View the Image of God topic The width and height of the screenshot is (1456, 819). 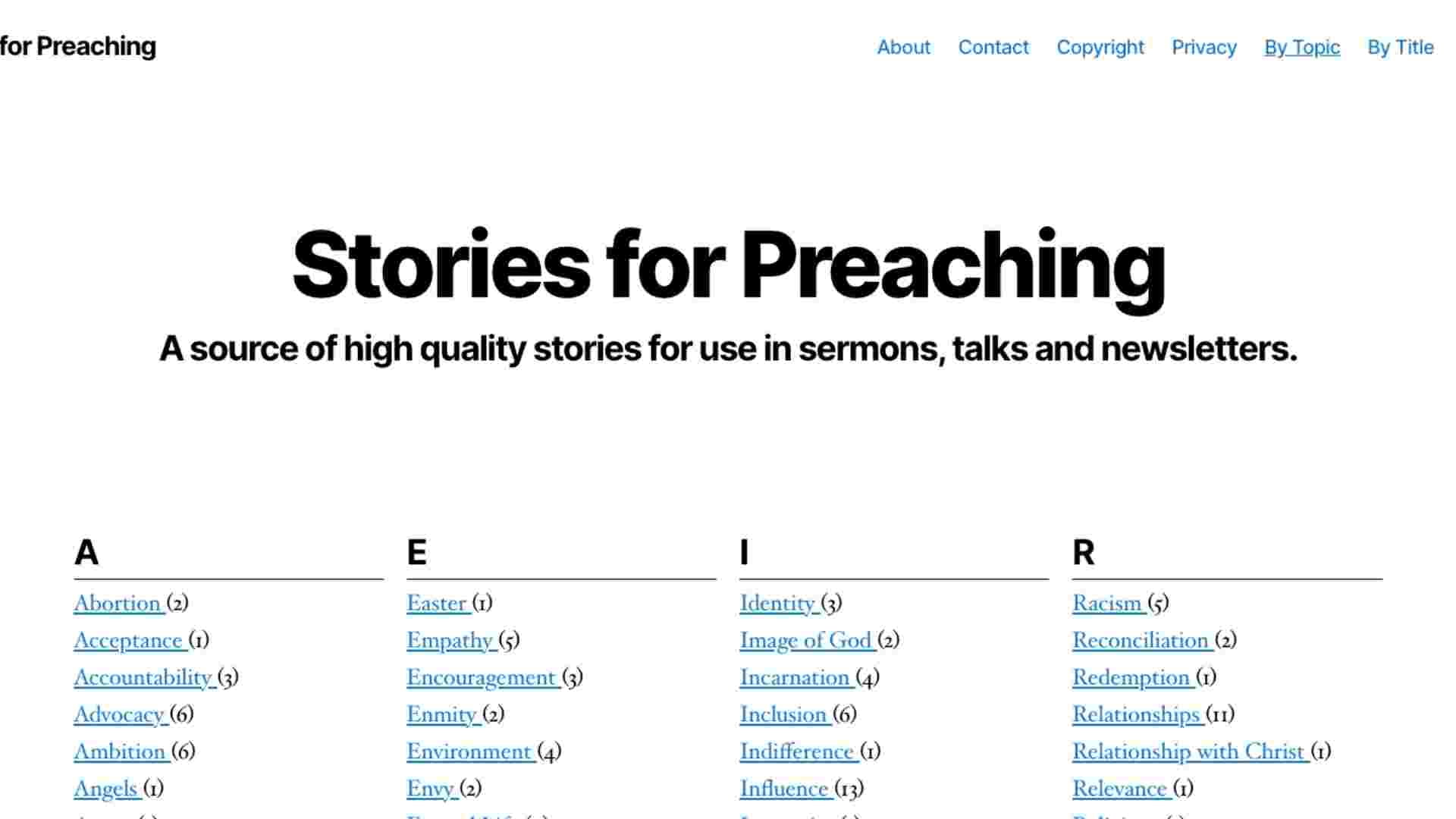(x=805, y=641)
